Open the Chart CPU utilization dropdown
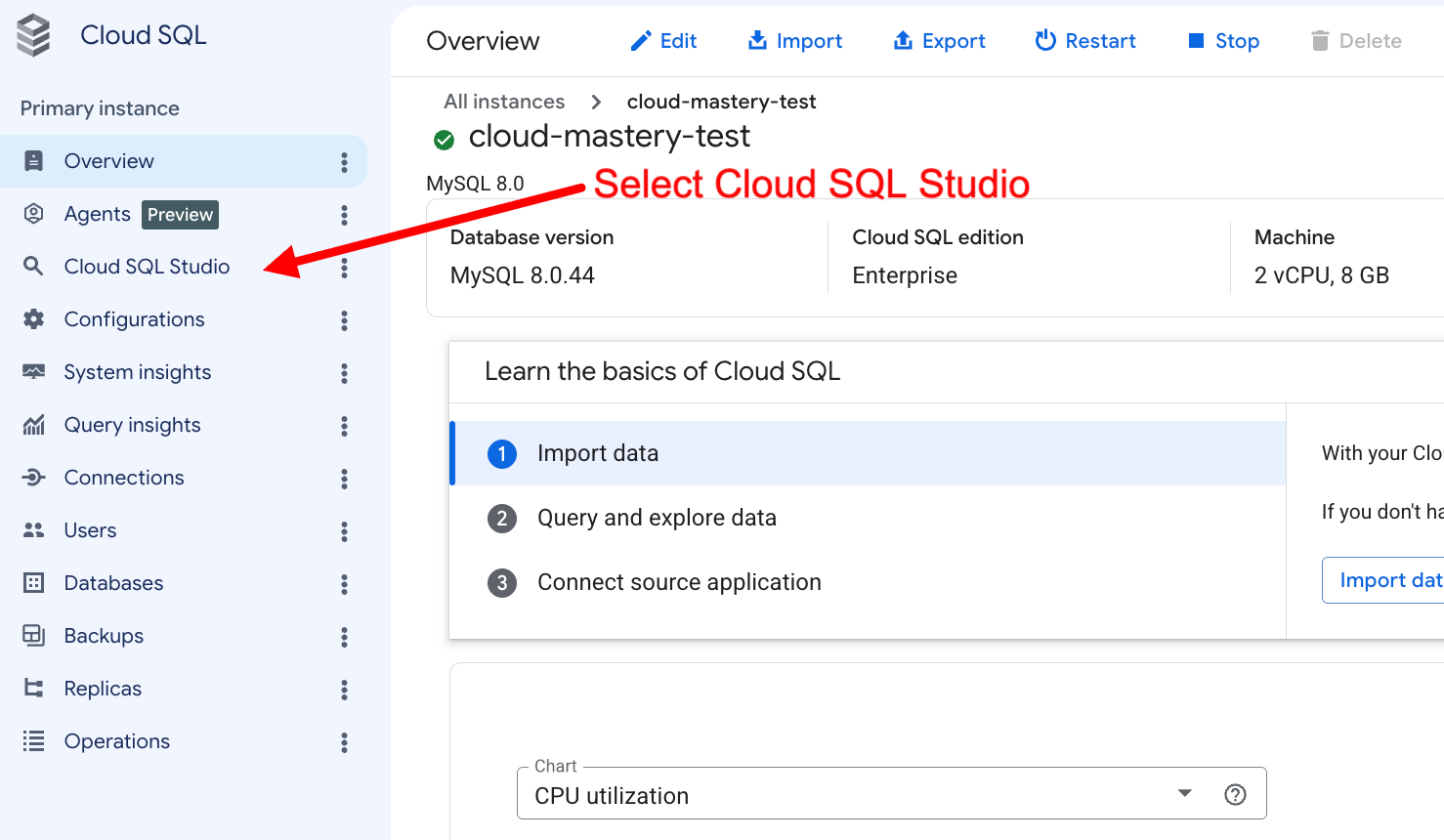The image size is (1444, 840). (891, 793)
